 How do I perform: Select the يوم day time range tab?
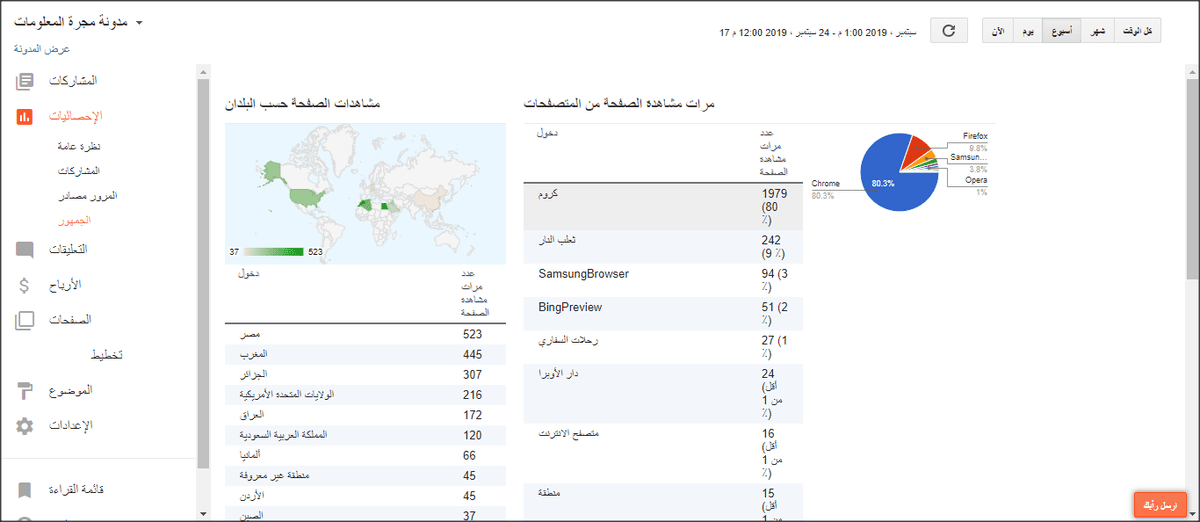coord(1028,31)
